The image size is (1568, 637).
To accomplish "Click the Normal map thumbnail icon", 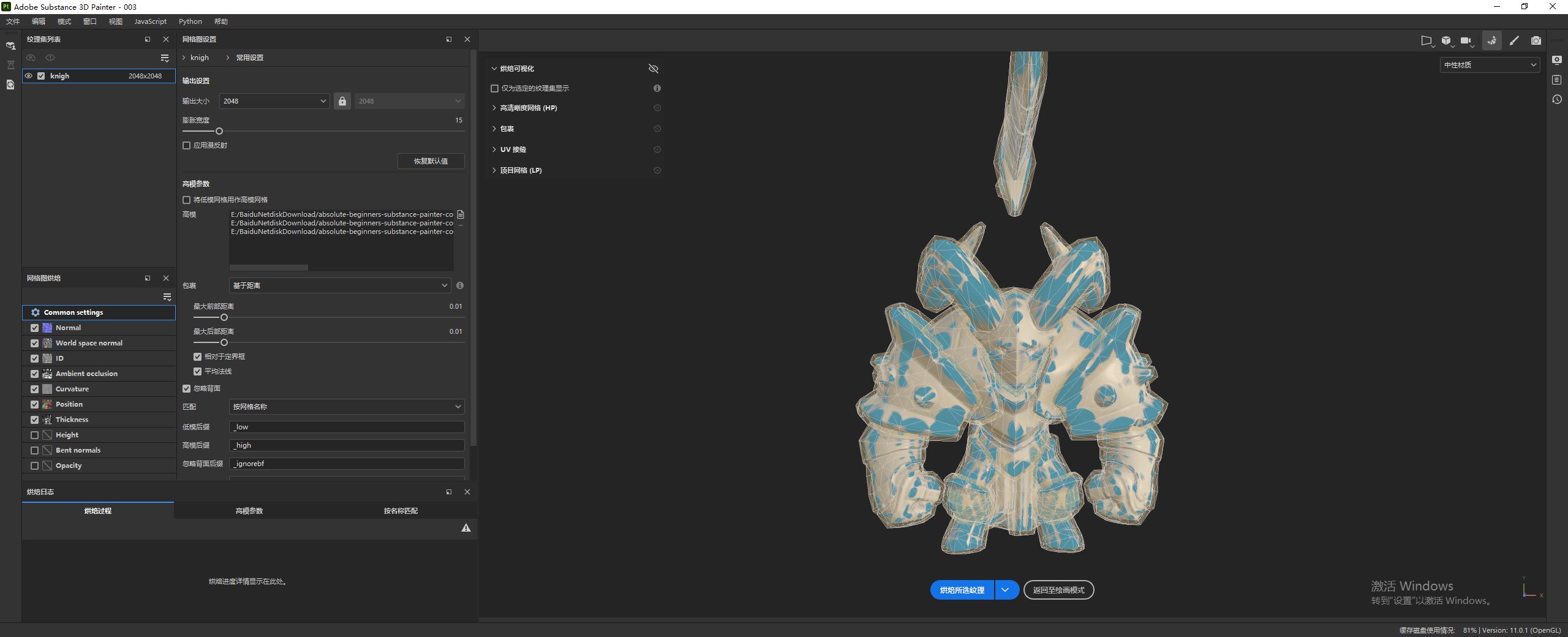I will pyautogui.click(x=47, y=328).
